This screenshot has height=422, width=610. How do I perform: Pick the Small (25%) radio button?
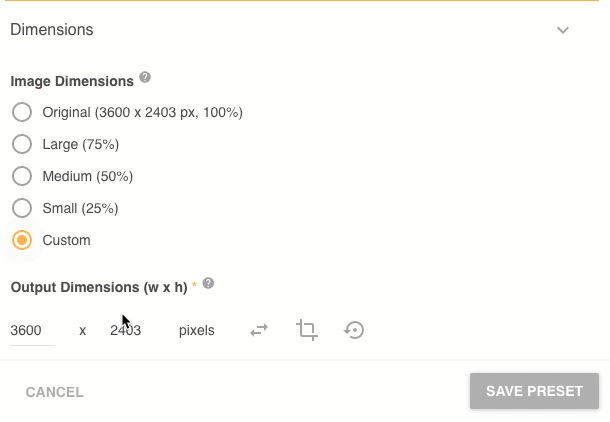(x=22, y=208)
